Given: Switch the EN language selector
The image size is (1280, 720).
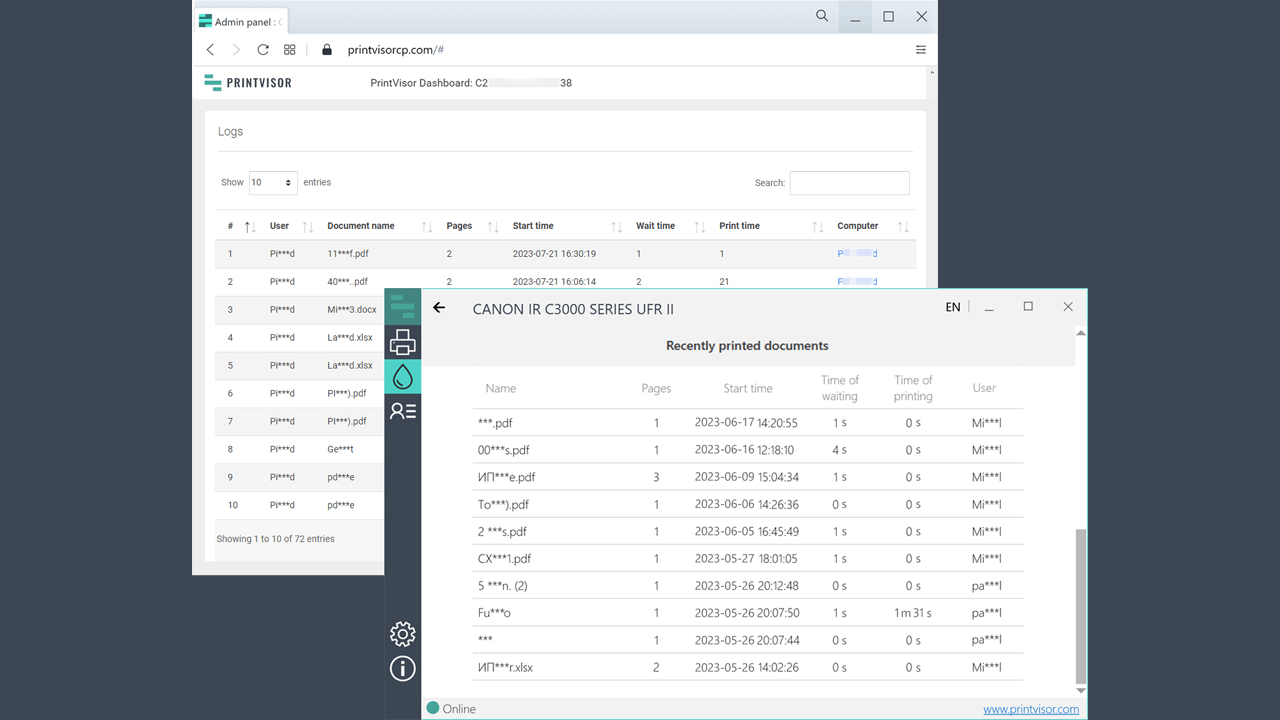Looking at the screenshot, I should 953,308.
